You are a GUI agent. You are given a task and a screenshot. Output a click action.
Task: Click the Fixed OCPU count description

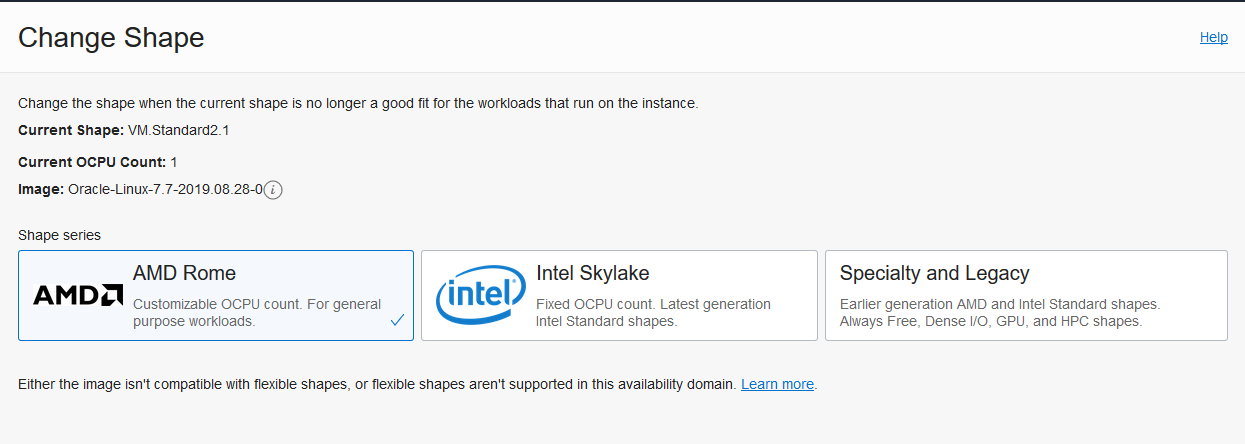pyautogui.click(x=654, y=313)
